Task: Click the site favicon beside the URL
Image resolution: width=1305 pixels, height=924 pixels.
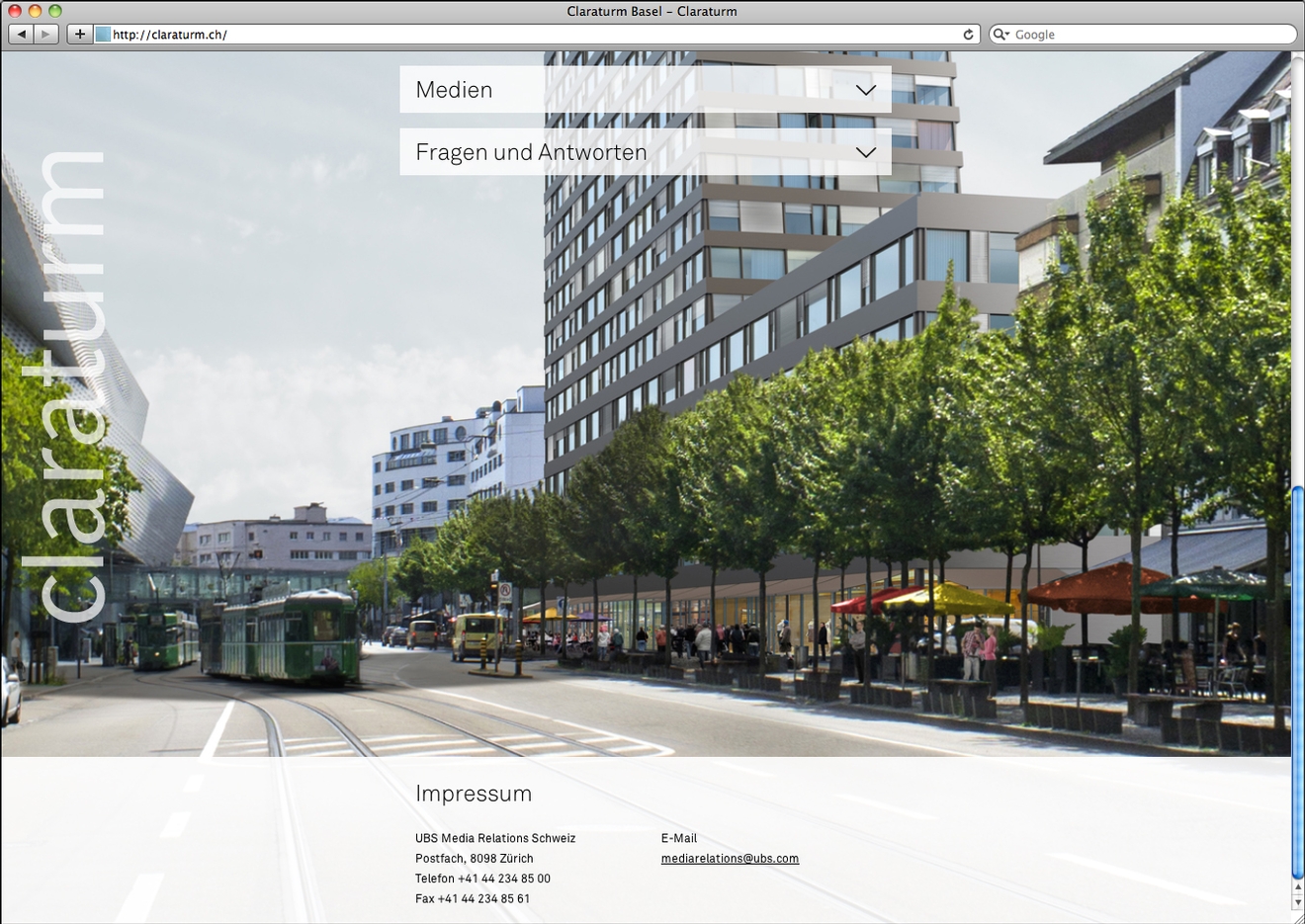Action: pyautogui.click(x=103, y=35)
